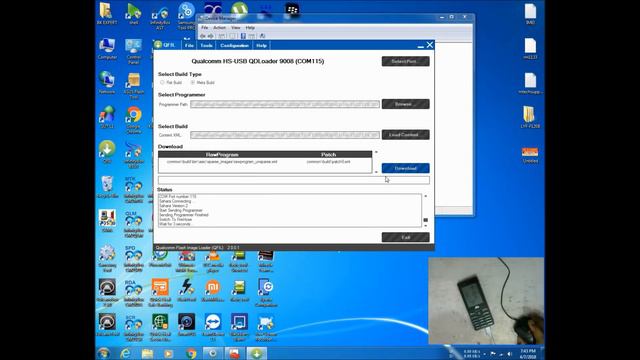
Task: Click the blue Download button
Action: (405, 168)
